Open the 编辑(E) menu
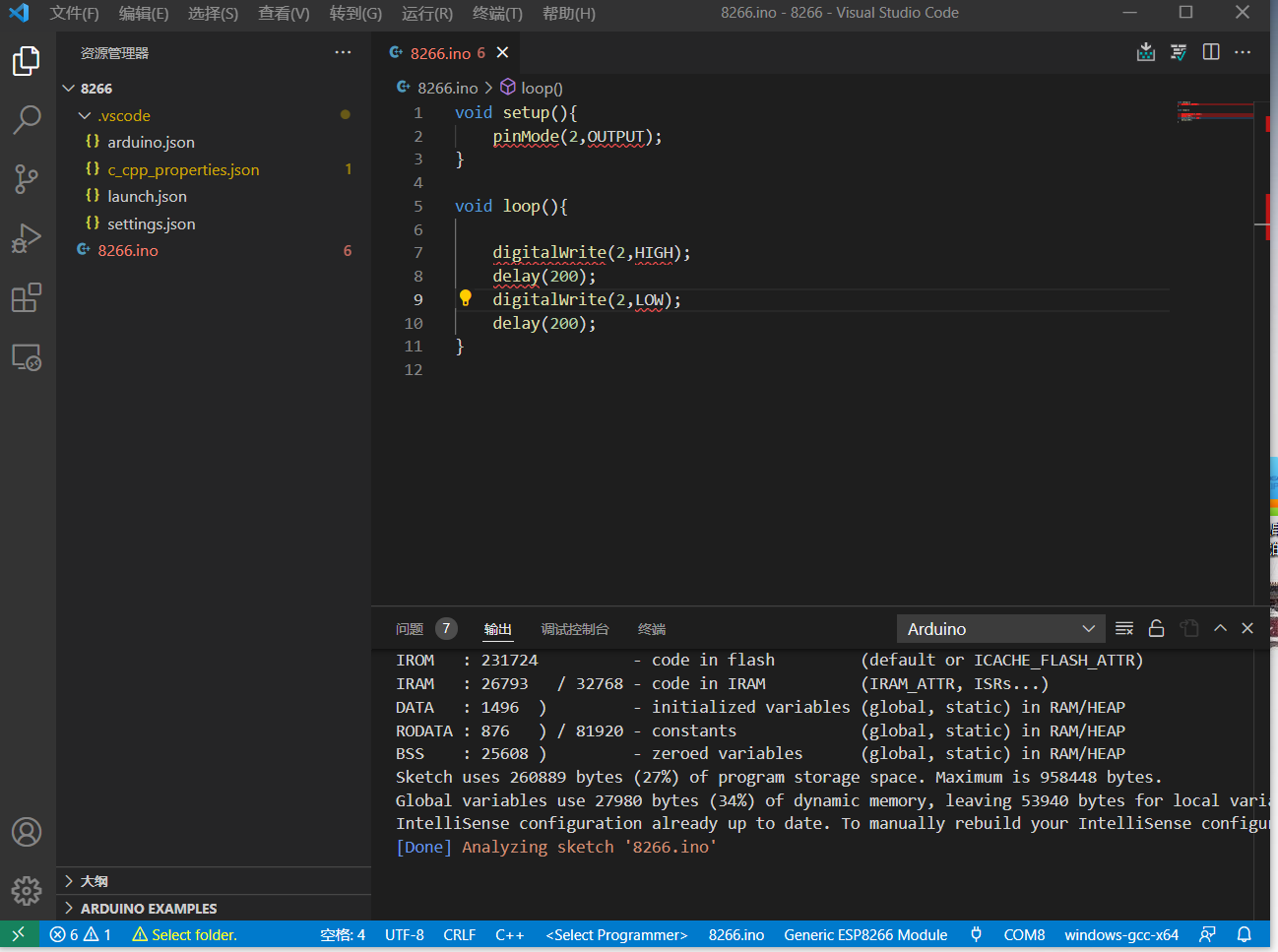This screenshot has height=952, width=1278. click(x=144, y=13)
